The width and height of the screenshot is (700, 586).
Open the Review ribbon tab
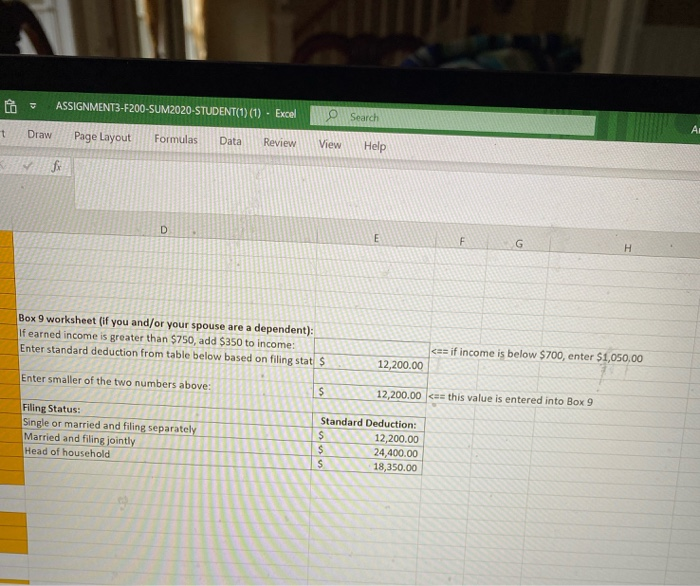pyautogui.click(x=279, y=143)
